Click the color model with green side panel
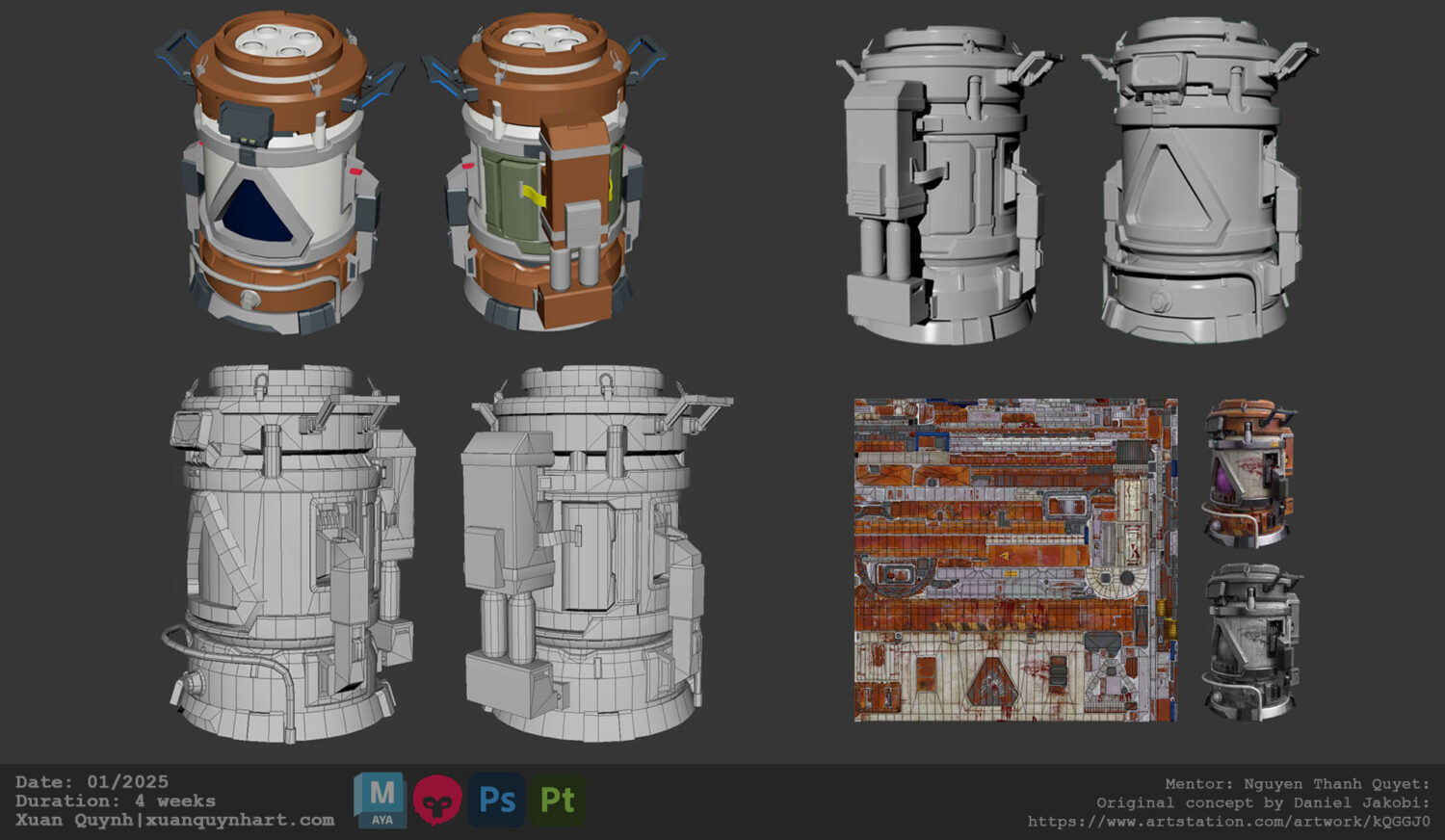Viewport: 1445px width, 840px height. click(544, 173)
